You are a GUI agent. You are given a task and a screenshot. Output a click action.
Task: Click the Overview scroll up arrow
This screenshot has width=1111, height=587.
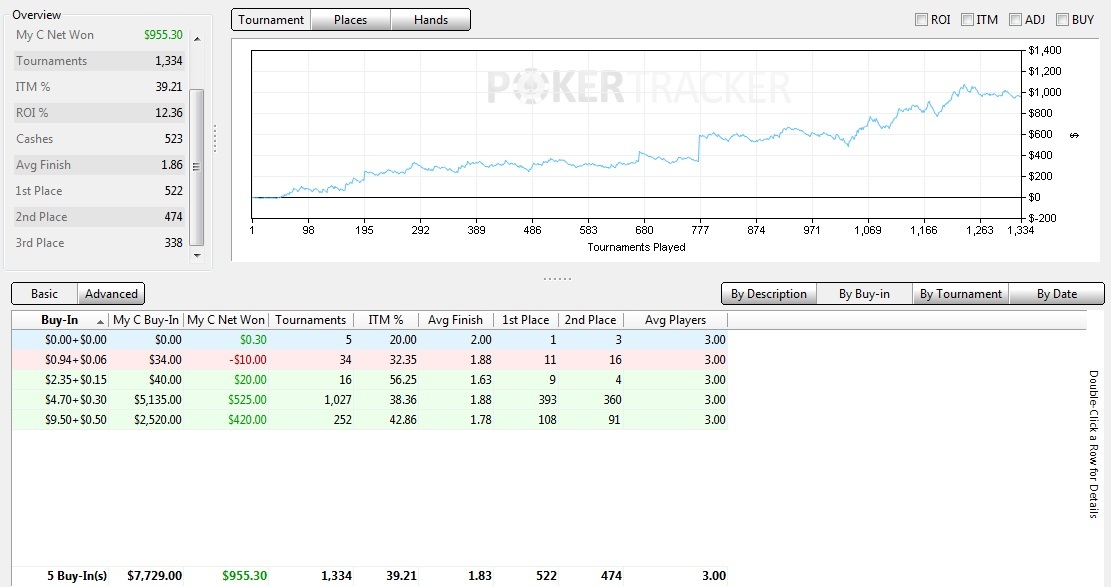(197, 39)
